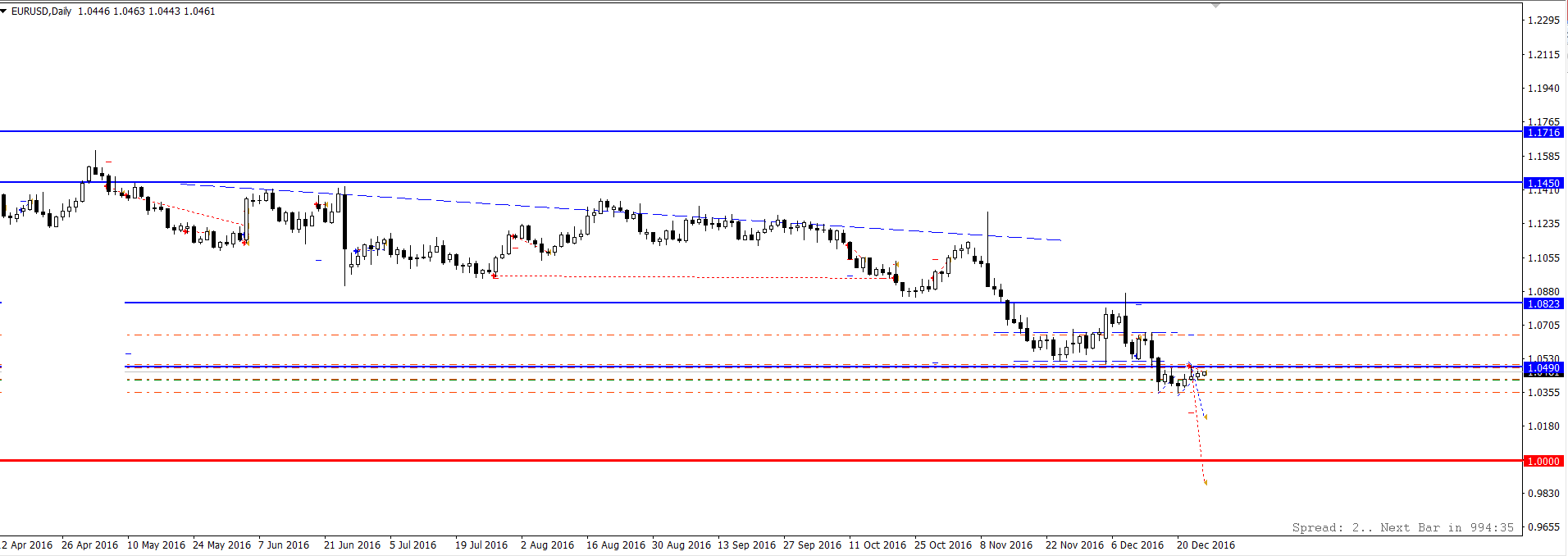The image size is (1568, 556).
Task: Select the blue 1.0823 price label
Action: coord(1544,303)
